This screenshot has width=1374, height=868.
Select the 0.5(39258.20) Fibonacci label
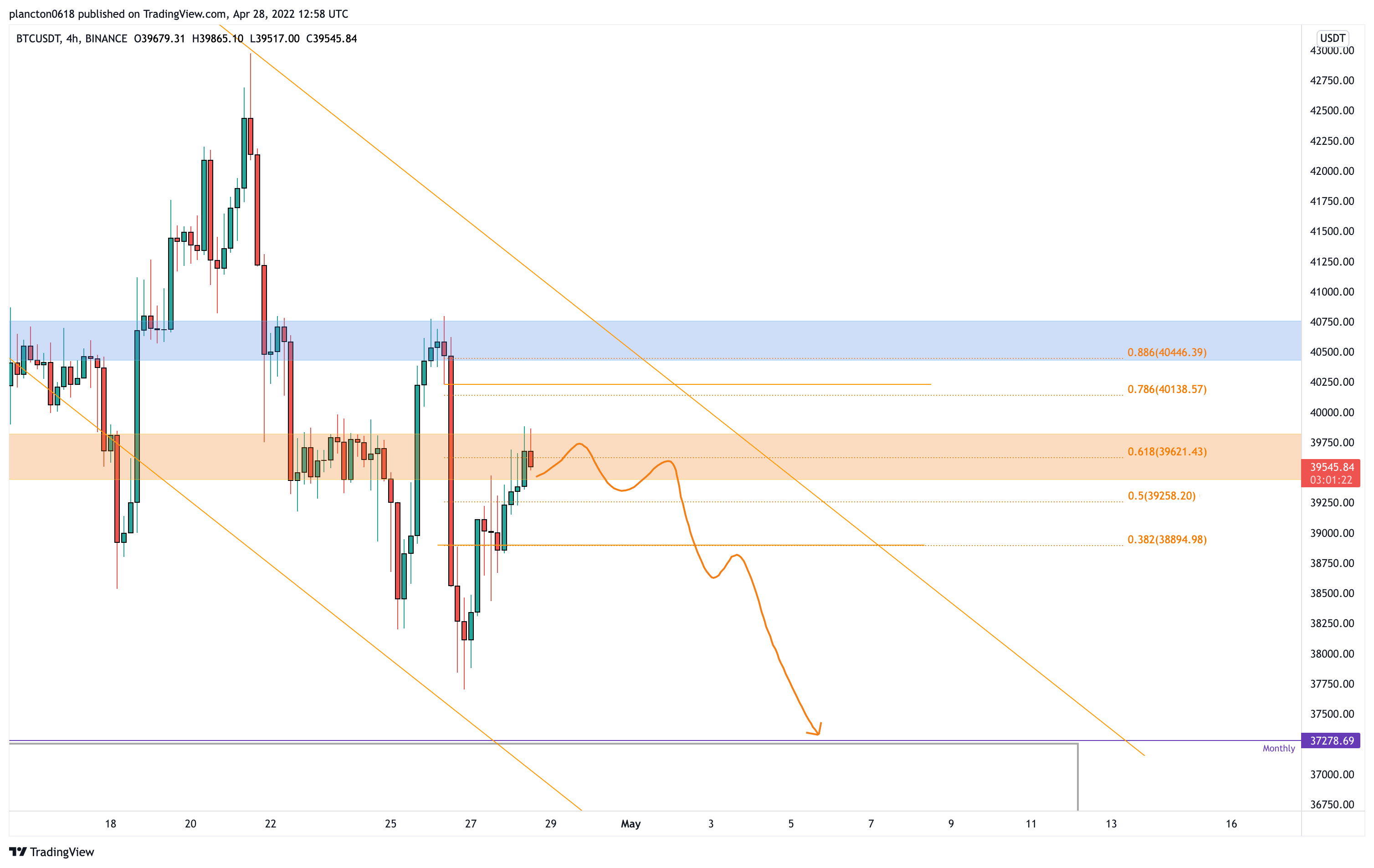click(x=1161, y=495)
